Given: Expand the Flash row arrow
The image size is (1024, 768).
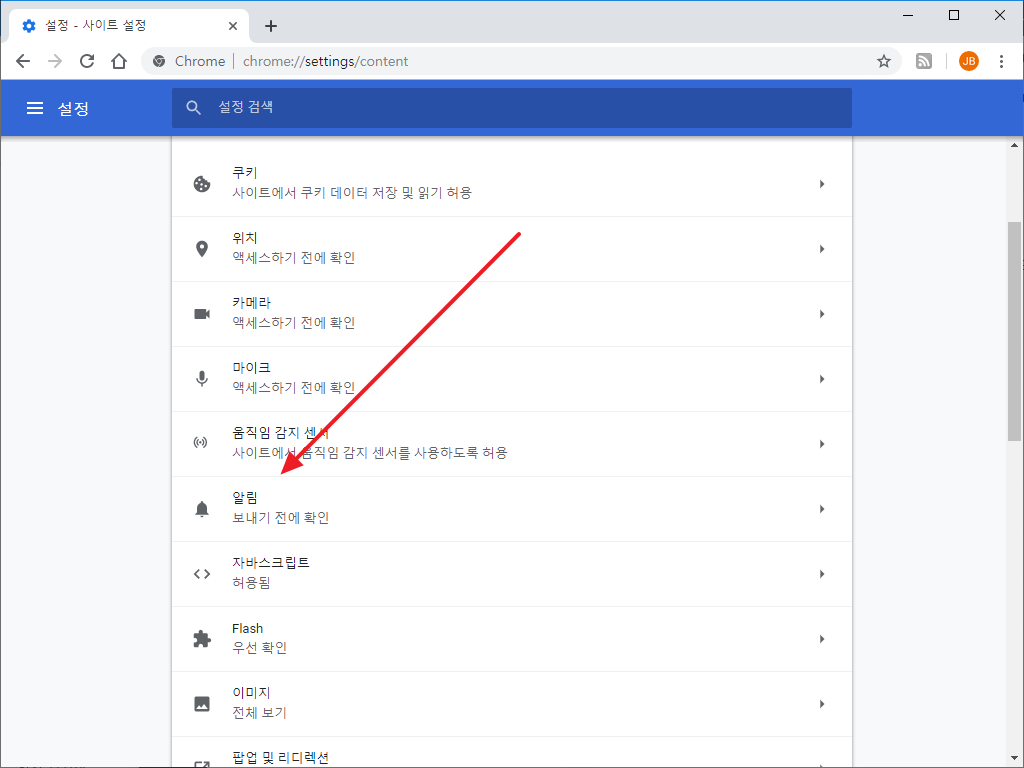Looking at the screenshot, I should (822, 639).
